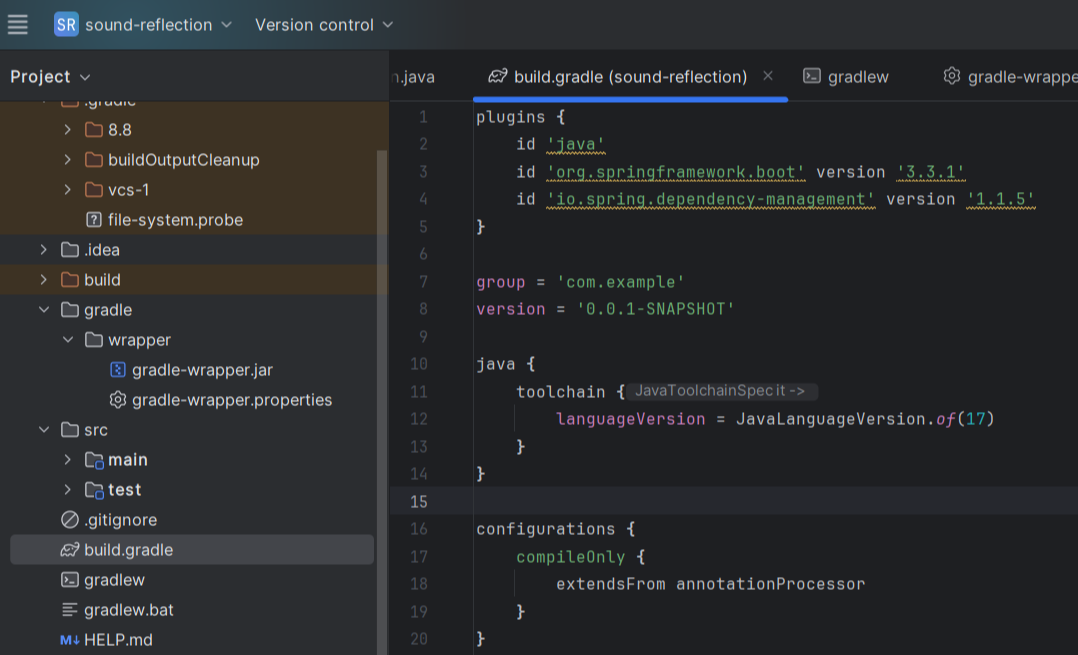Select .gitignore in the project tree
Viewport: 1078px width, 655px height.
[120, 520]
